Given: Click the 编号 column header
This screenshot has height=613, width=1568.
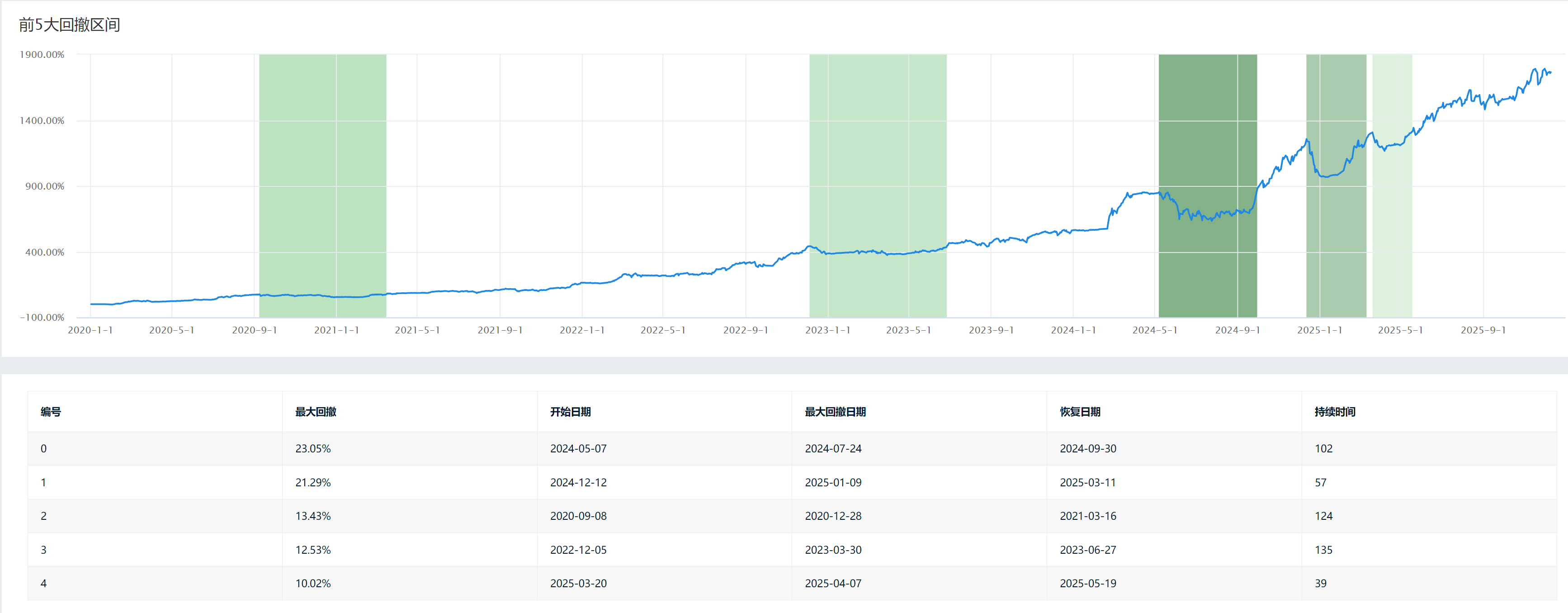Looking at the screenshot, I should pos(51,412).
